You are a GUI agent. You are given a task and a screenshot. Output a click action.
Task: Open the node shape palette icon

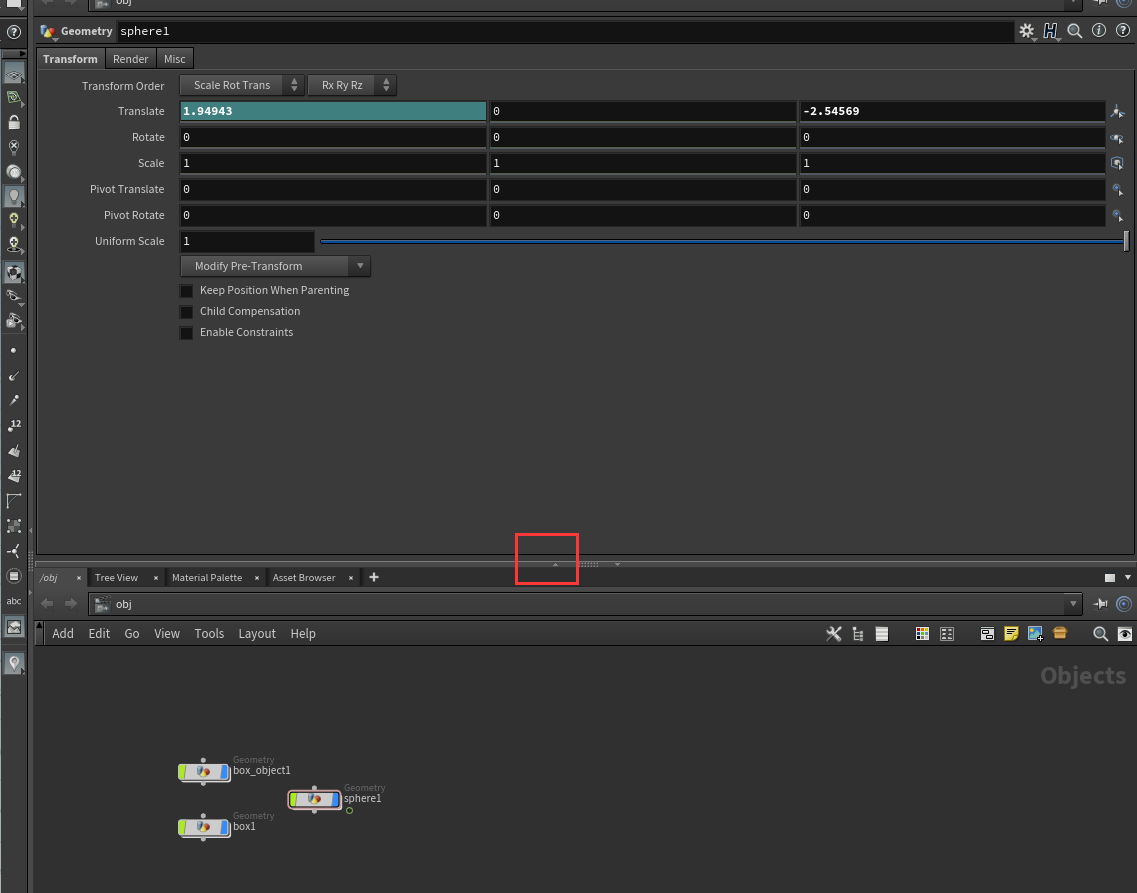(x=946, y=634)
